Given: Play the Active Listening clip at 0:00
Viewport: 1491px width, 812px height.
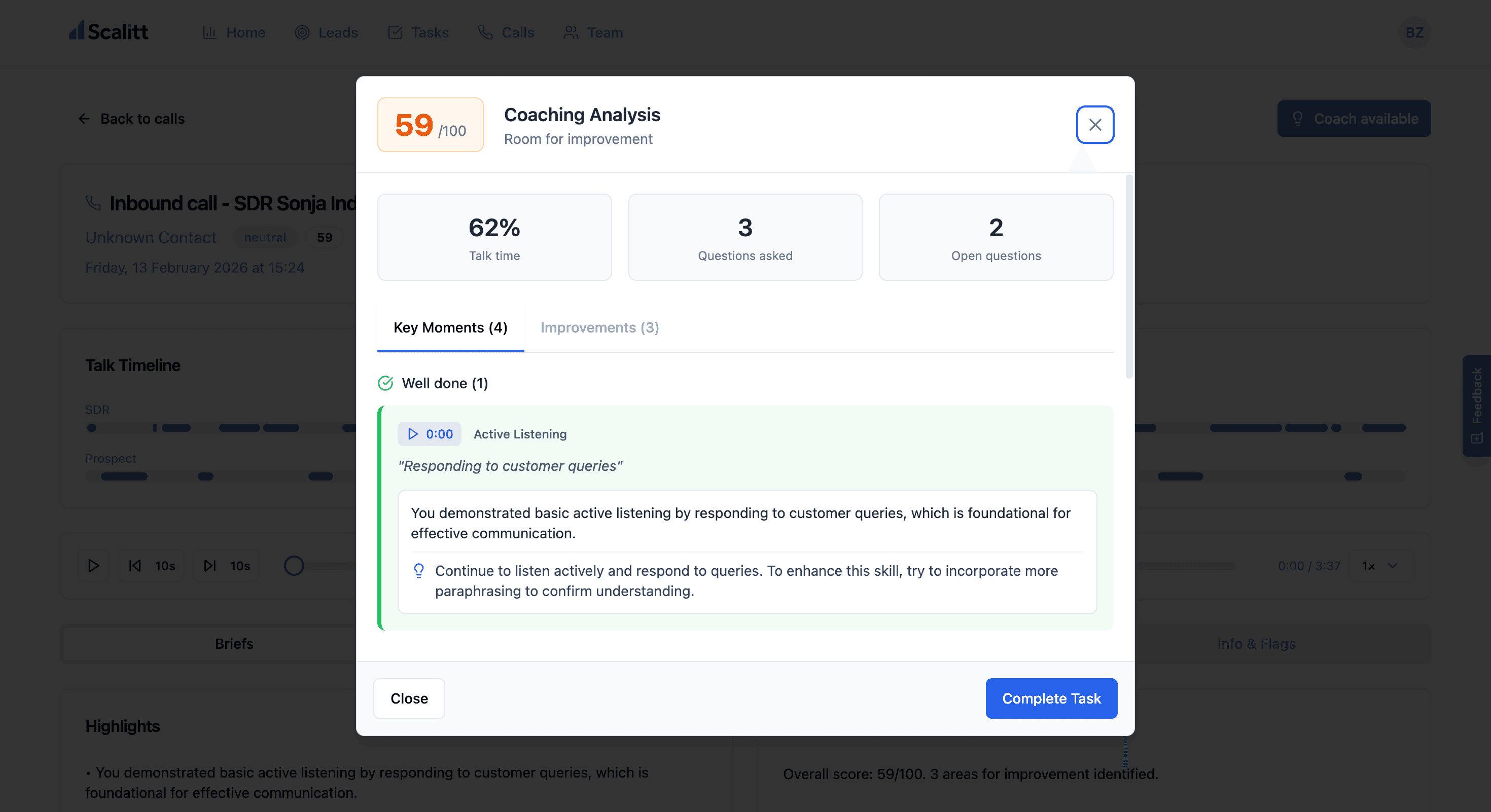Looking at the screenshot, I should [429, 434].
